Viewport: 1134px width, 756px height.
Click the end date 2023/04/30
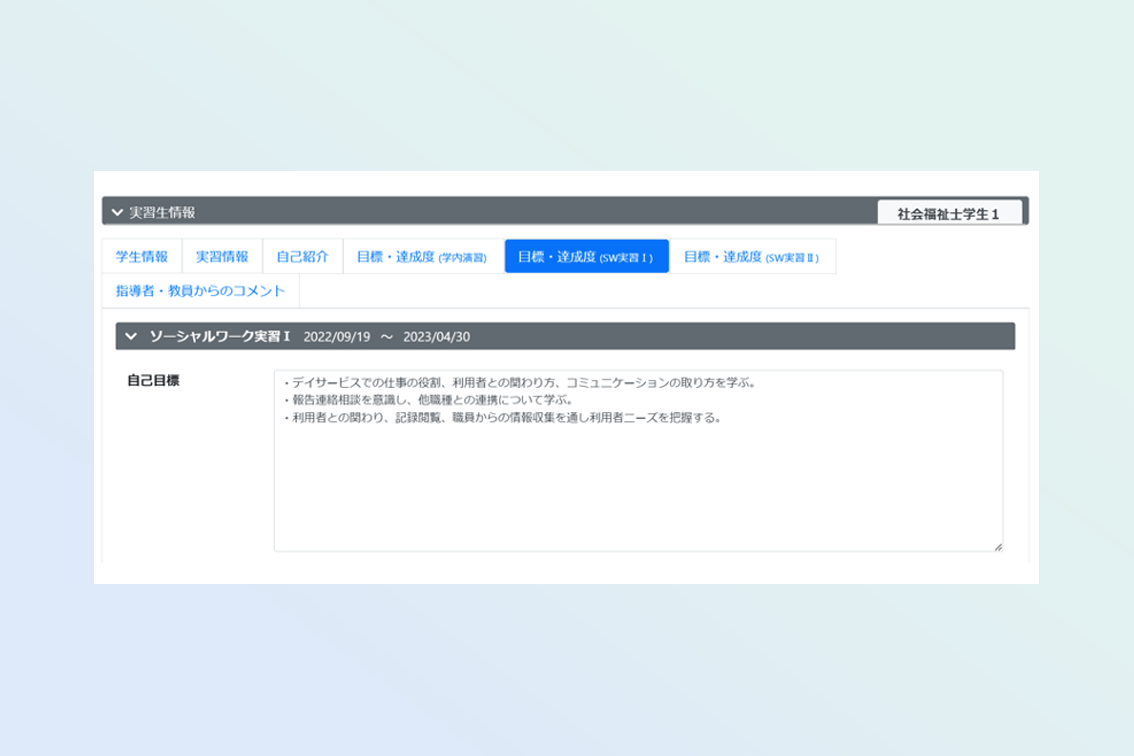pyautogui.click(x=436, y=336)
